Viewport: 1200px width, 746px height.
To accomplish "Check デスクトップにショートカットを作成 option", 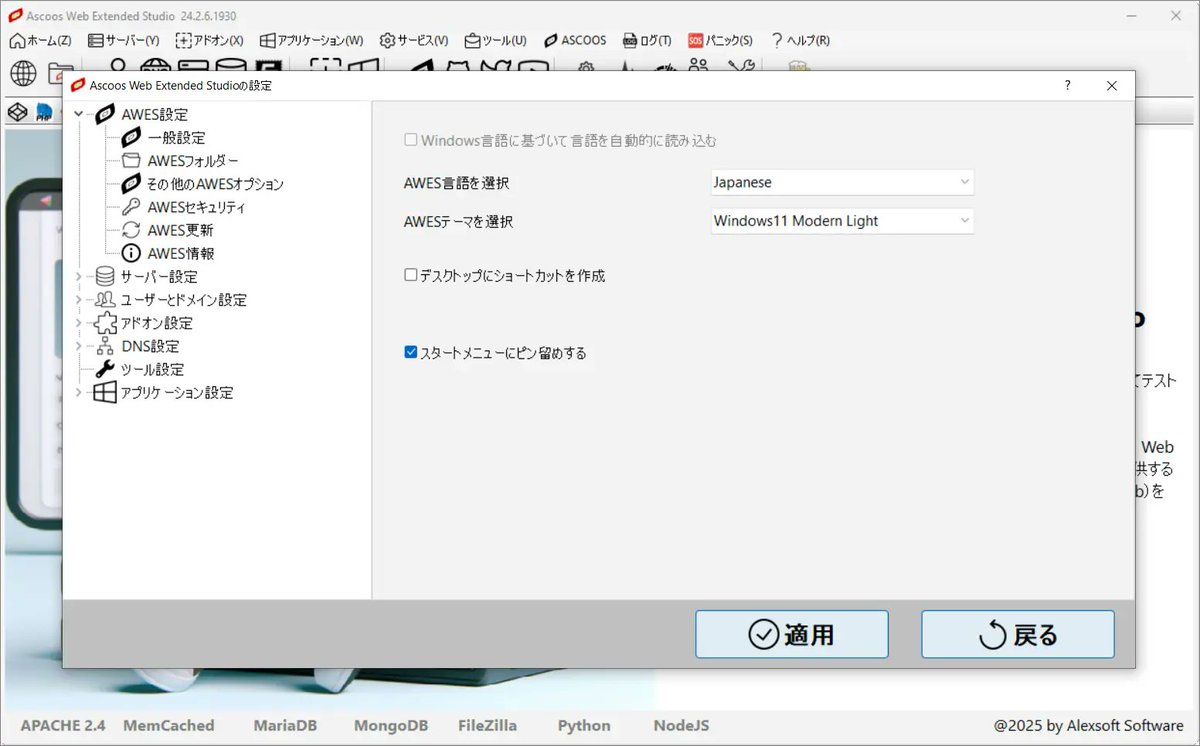I will [410, 274].
